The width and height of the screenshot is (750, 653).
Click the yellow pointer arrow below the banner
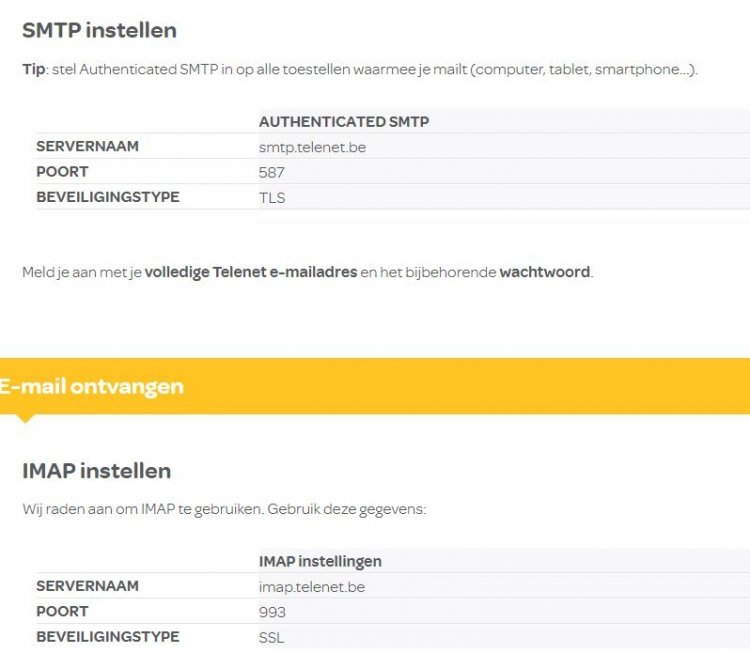click(x=25, y=418)
